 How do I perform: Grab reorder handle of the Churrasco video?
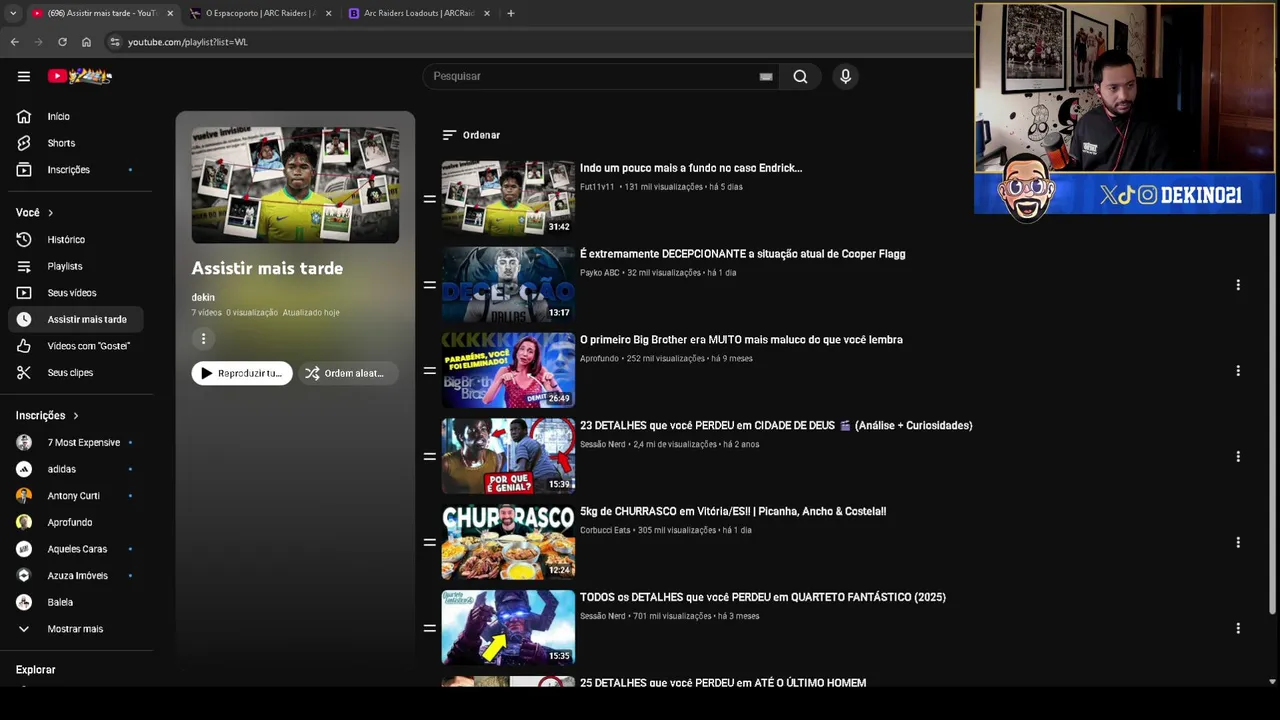[x=429, y=543]
